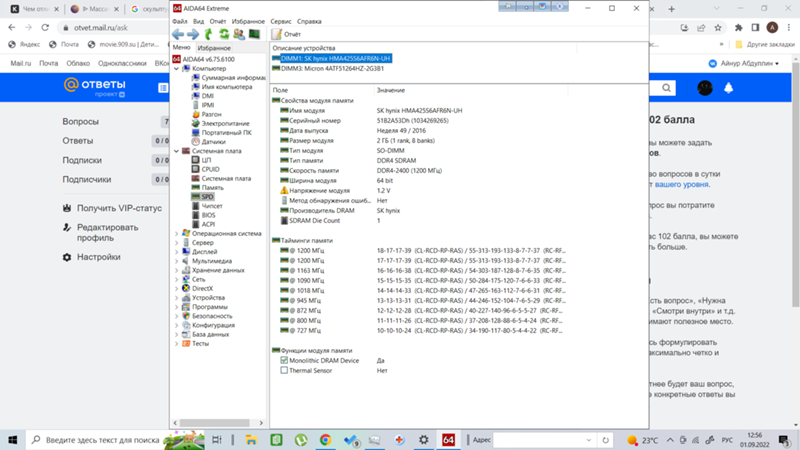This screenshot has height=450, width=800.
Task: Select DIMM3: Micron 4ATF51264HZ-2G3B1
Action: pos(328,68)
